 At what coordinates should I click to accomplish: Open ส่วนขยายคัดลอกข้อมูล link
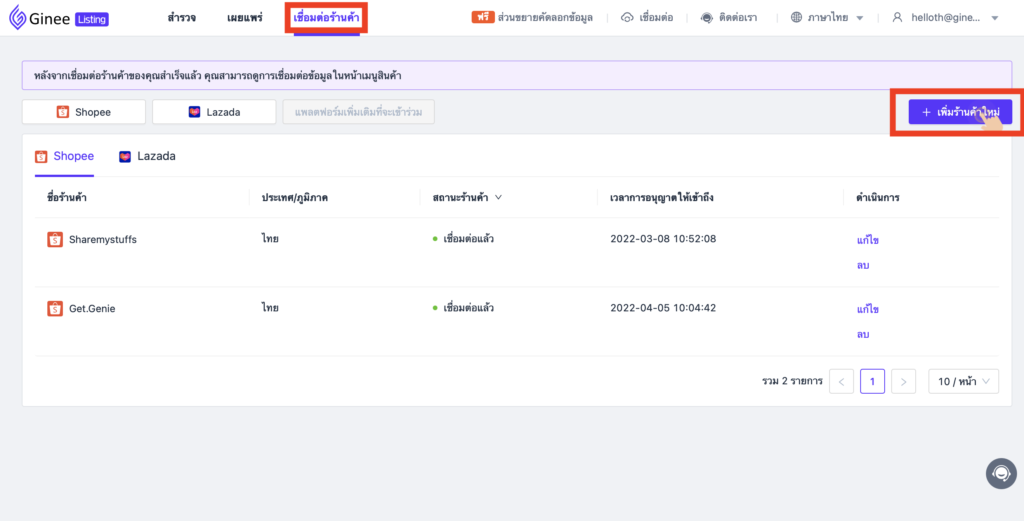click(x=545, y=18)
